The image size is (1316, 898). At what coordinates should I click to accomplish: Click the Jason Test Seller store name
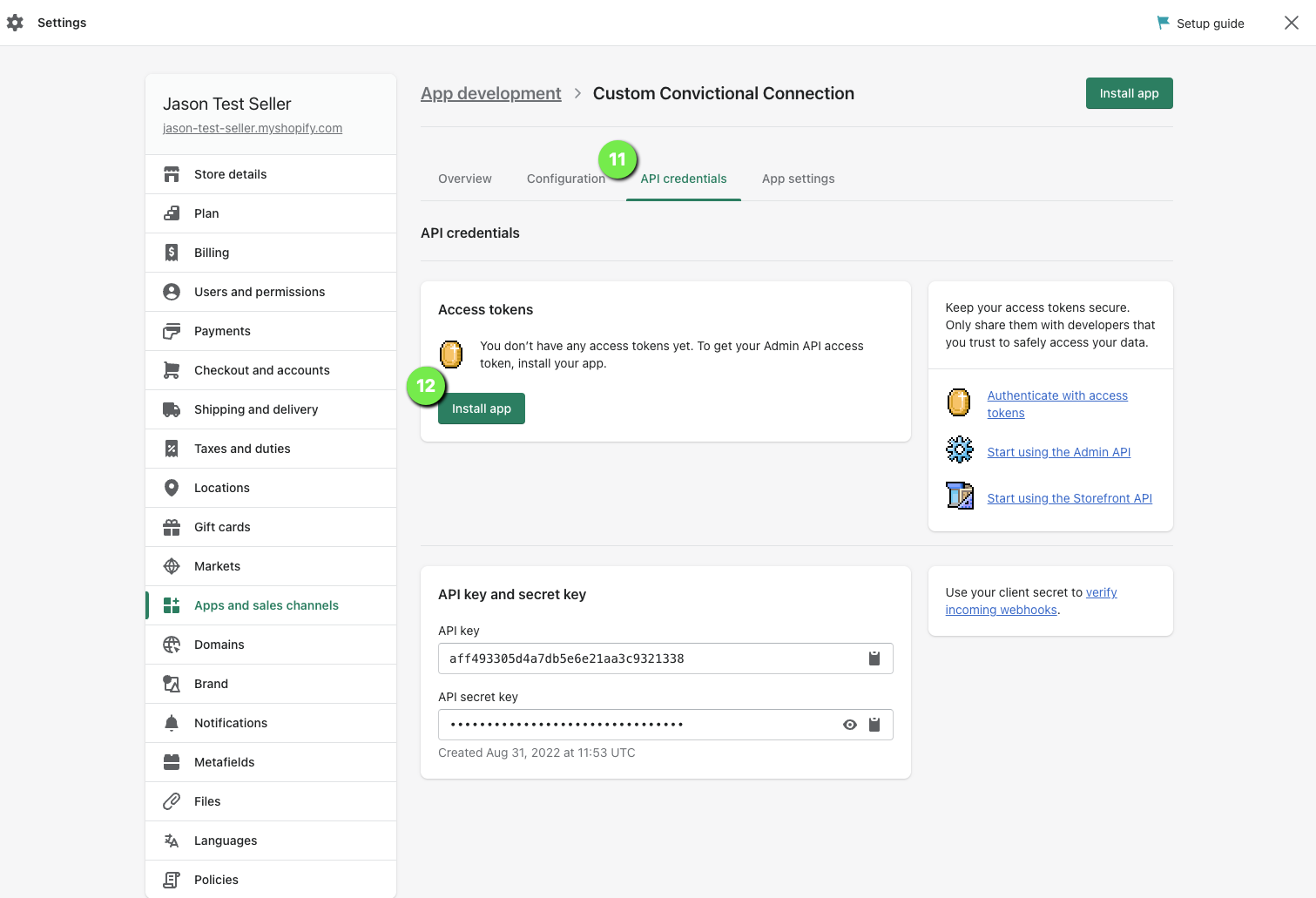click(227, 104)
